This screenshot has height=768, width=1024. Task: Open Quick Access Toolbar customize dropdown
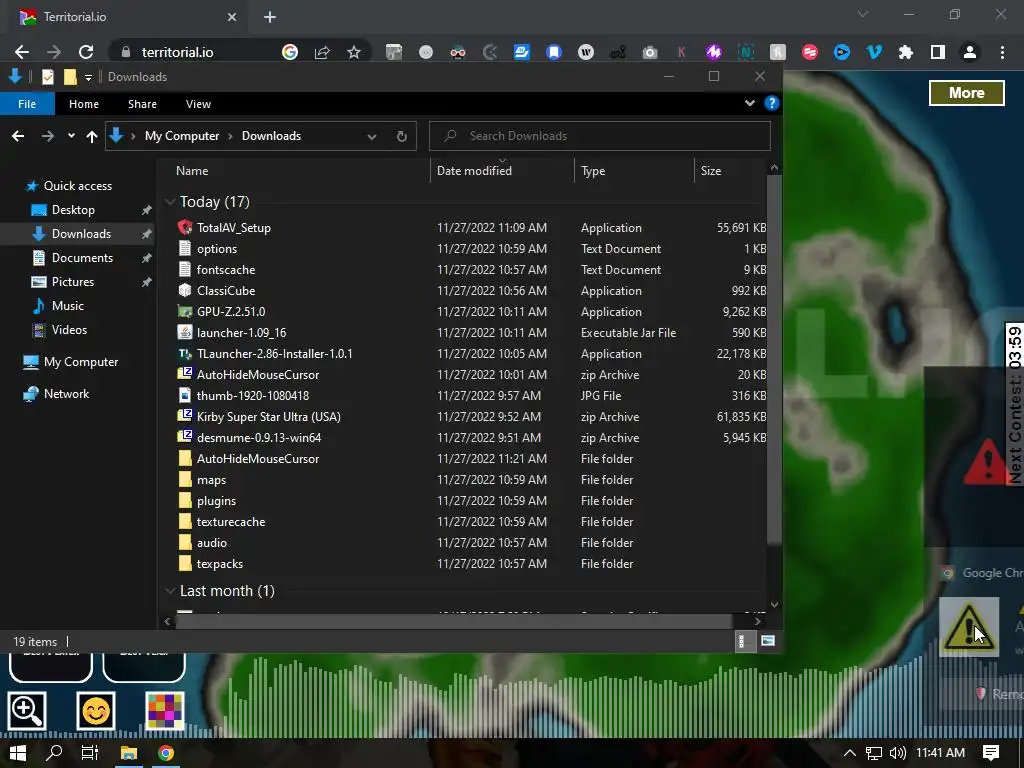pyautogui.click(x=88, y=78)
